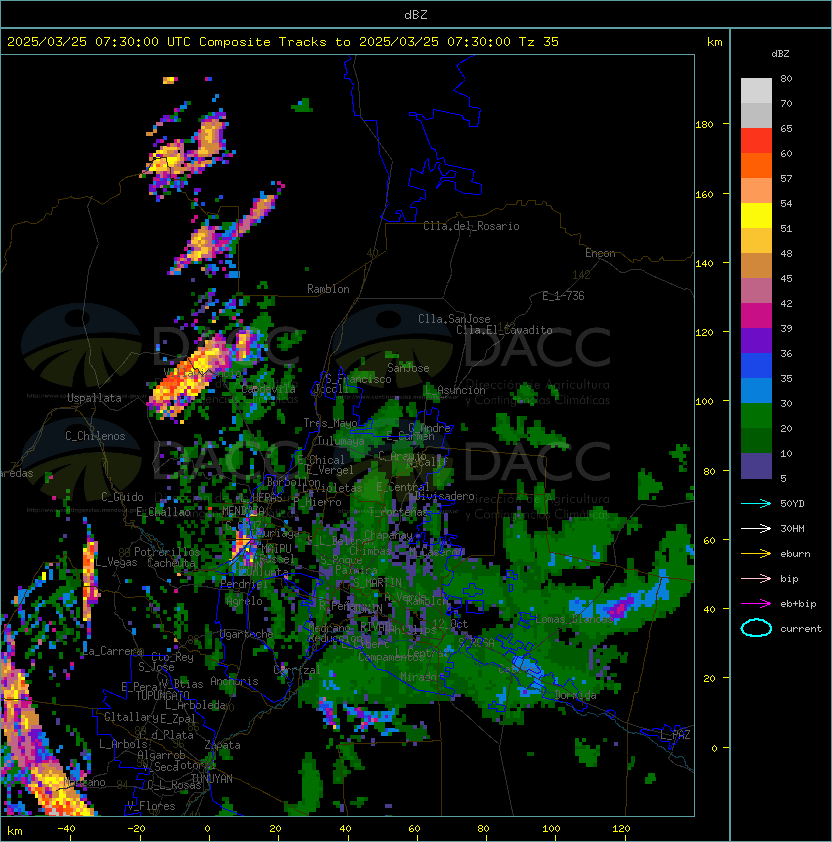Click the '180' km tick on right axis
Viewport: 832px width, 842px height.
click(x=704, y=124)
